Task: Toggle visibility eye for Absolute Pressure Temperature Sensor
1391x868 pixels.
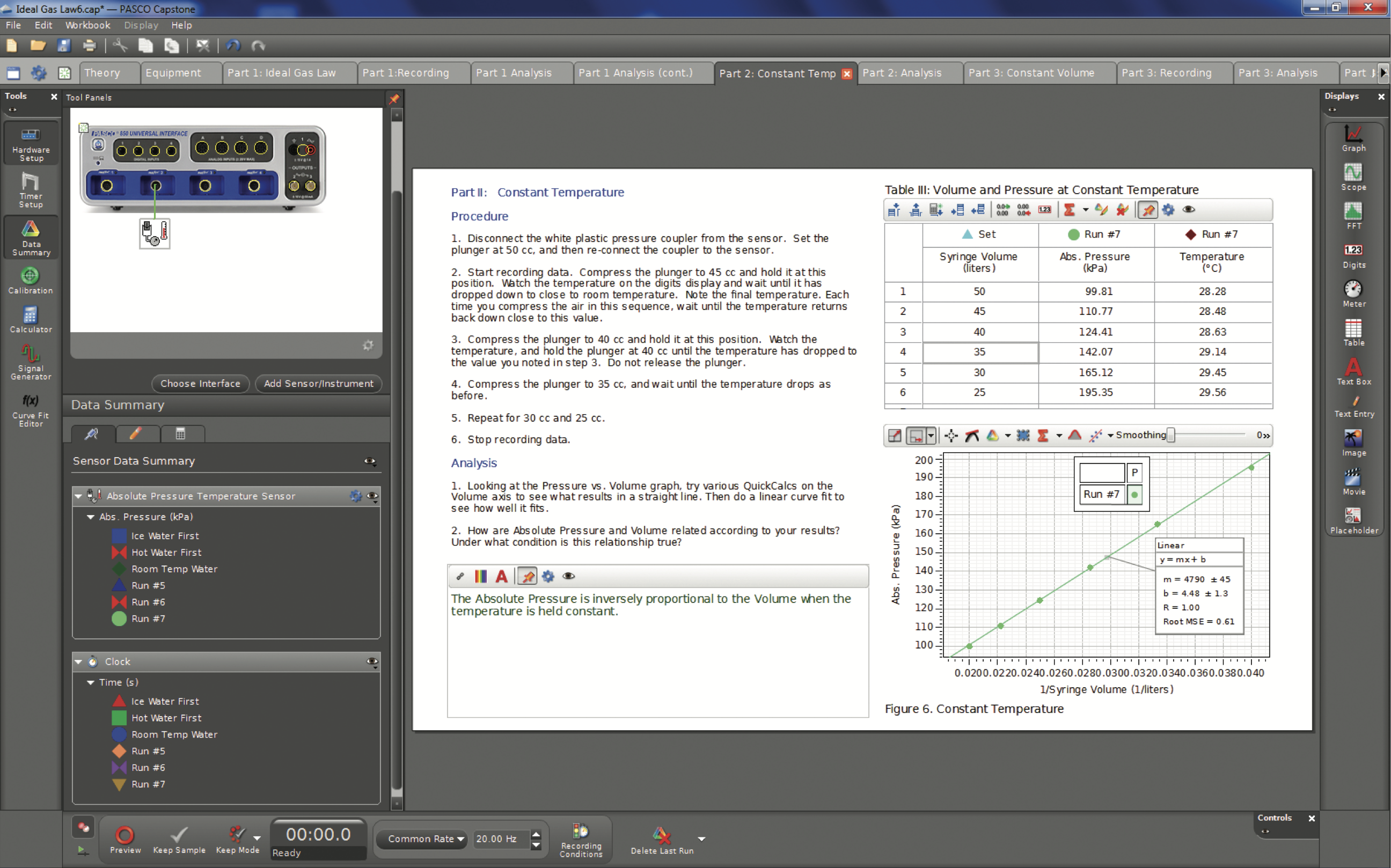Action: tap(372, 496)
